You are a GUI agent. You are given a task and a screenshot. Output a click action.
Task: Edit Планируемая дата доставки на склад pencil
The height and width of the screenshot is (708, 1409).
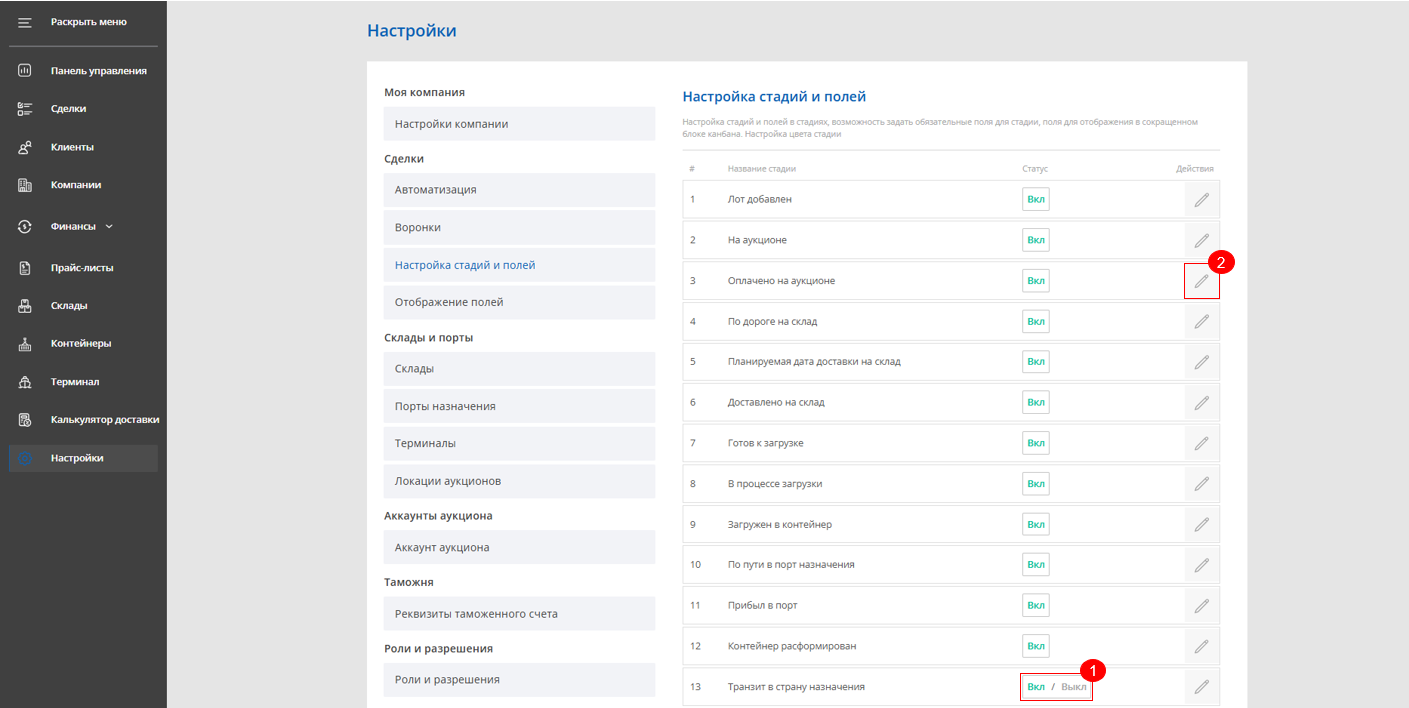click(1201, 362)
